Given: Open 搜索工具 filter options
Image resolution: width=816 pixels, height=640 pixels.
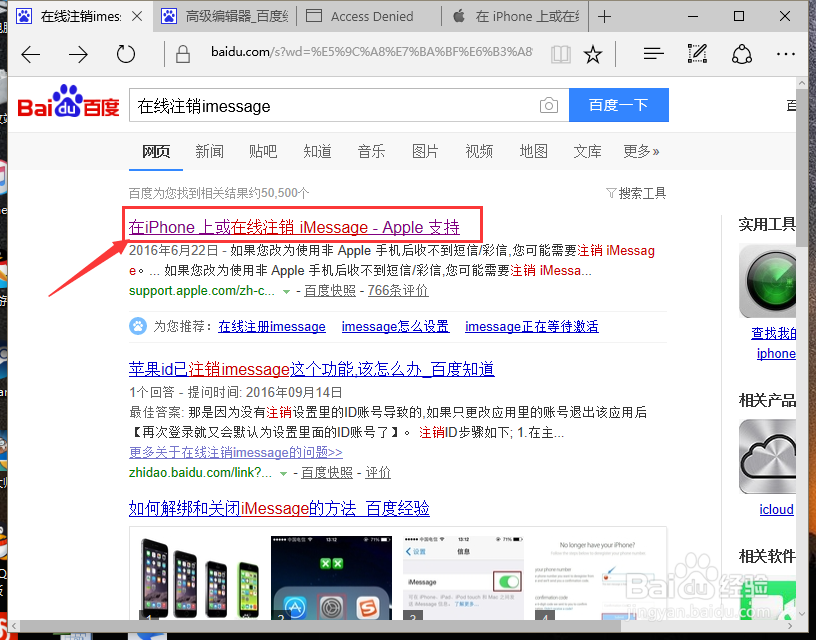Looking at the screenshot, I should click(x=636, y=194).
